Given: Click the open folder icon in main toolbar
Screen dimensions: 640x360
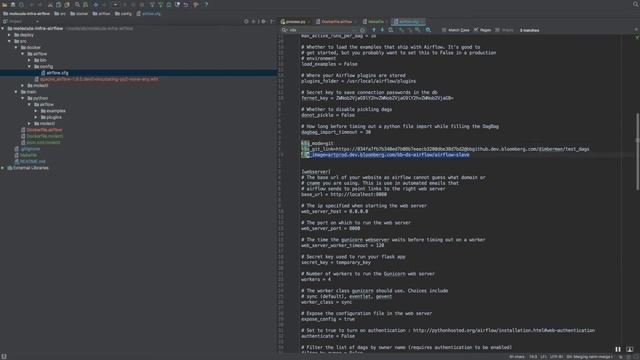Looking at the screenshot, I should [4, 4].
